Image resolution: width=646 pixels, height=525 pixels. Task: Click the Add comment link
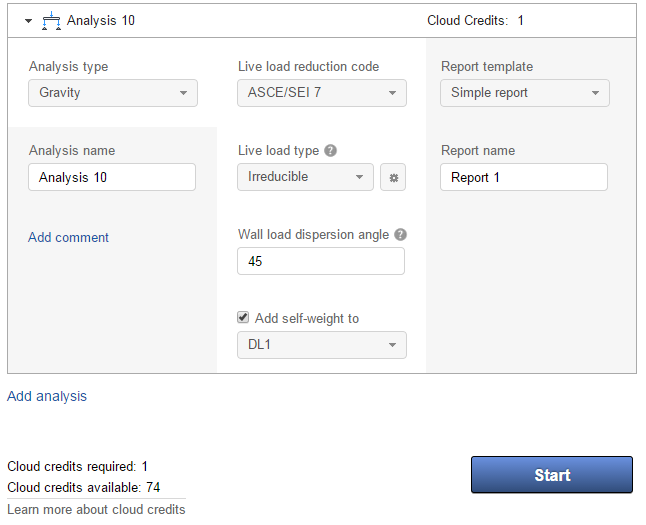click(x=68, y=237)
